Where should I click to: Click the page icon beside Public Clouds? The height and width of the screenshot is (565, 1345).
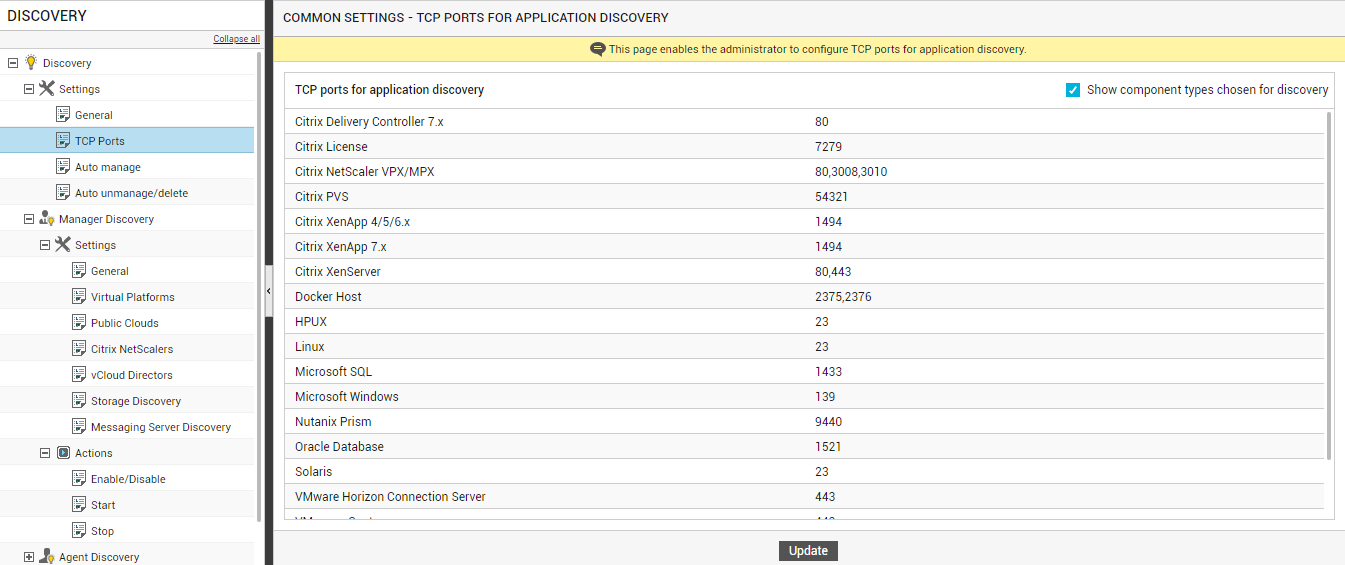79,322
